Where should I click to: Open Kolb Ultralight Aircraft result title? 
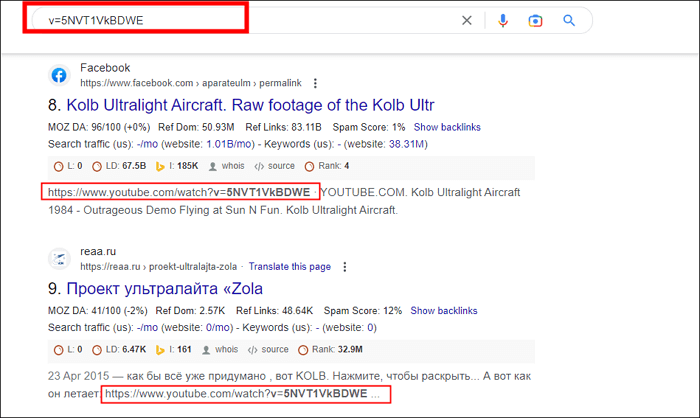tap(250, 105)
